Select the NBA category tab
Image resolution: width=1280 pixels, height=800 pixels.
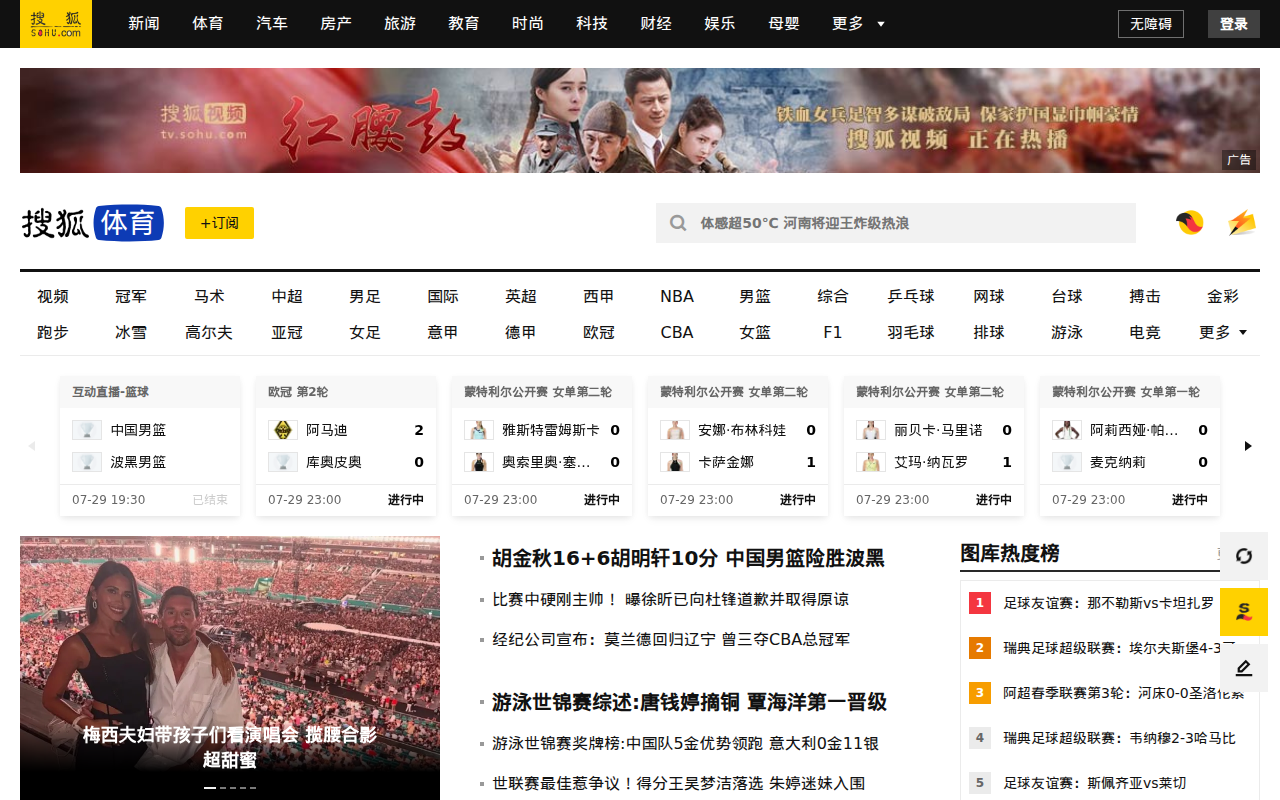(x=677, y=296)
